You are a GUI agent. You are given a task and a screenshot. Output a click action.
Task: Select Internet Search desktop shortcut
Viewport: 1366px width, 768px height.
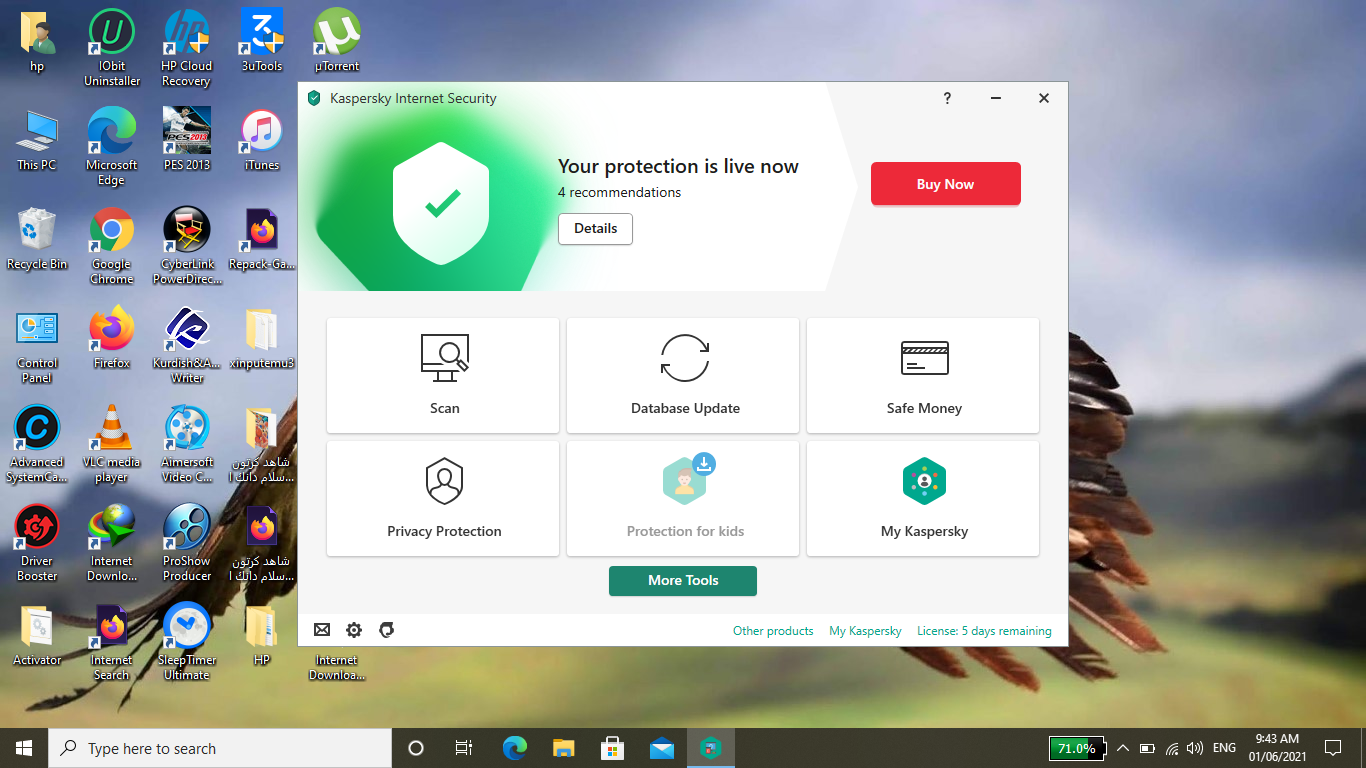[x=112, y=642]
